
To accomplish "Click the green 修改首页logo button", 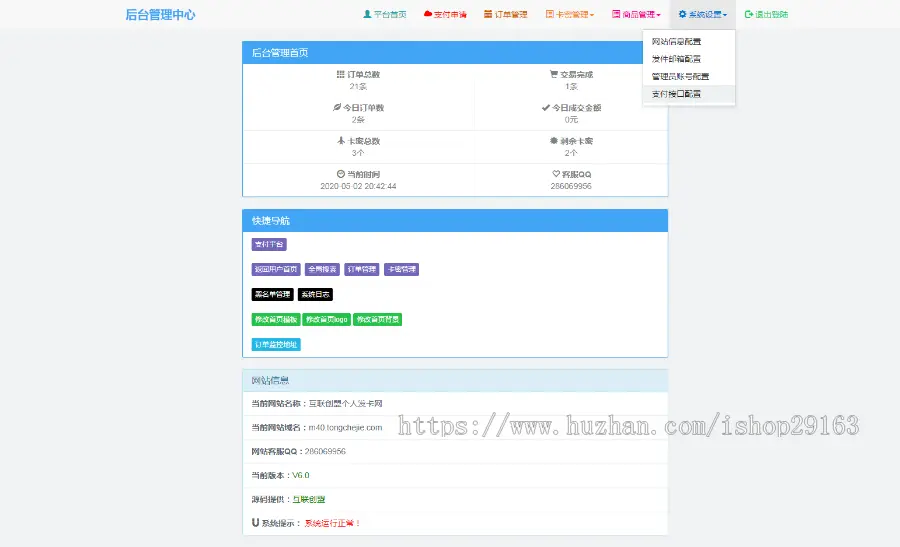I will [x=327, y=319].
